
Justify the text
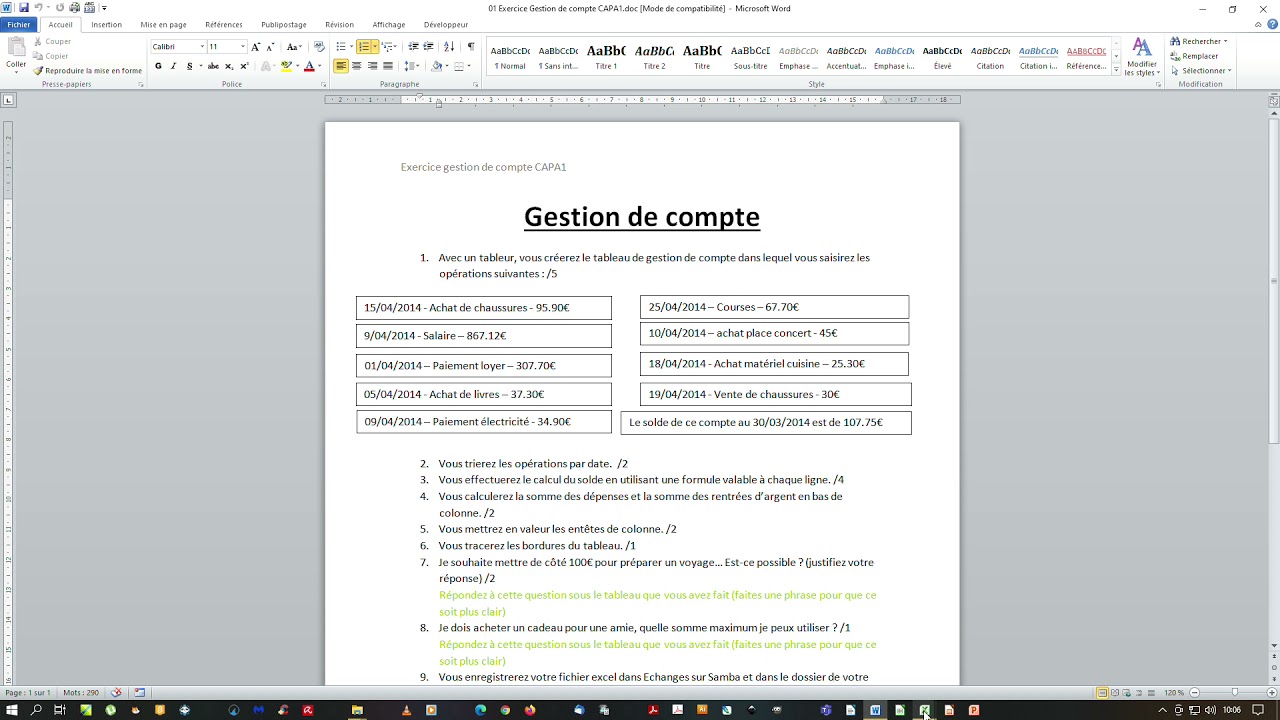click(x=387, y=66)
